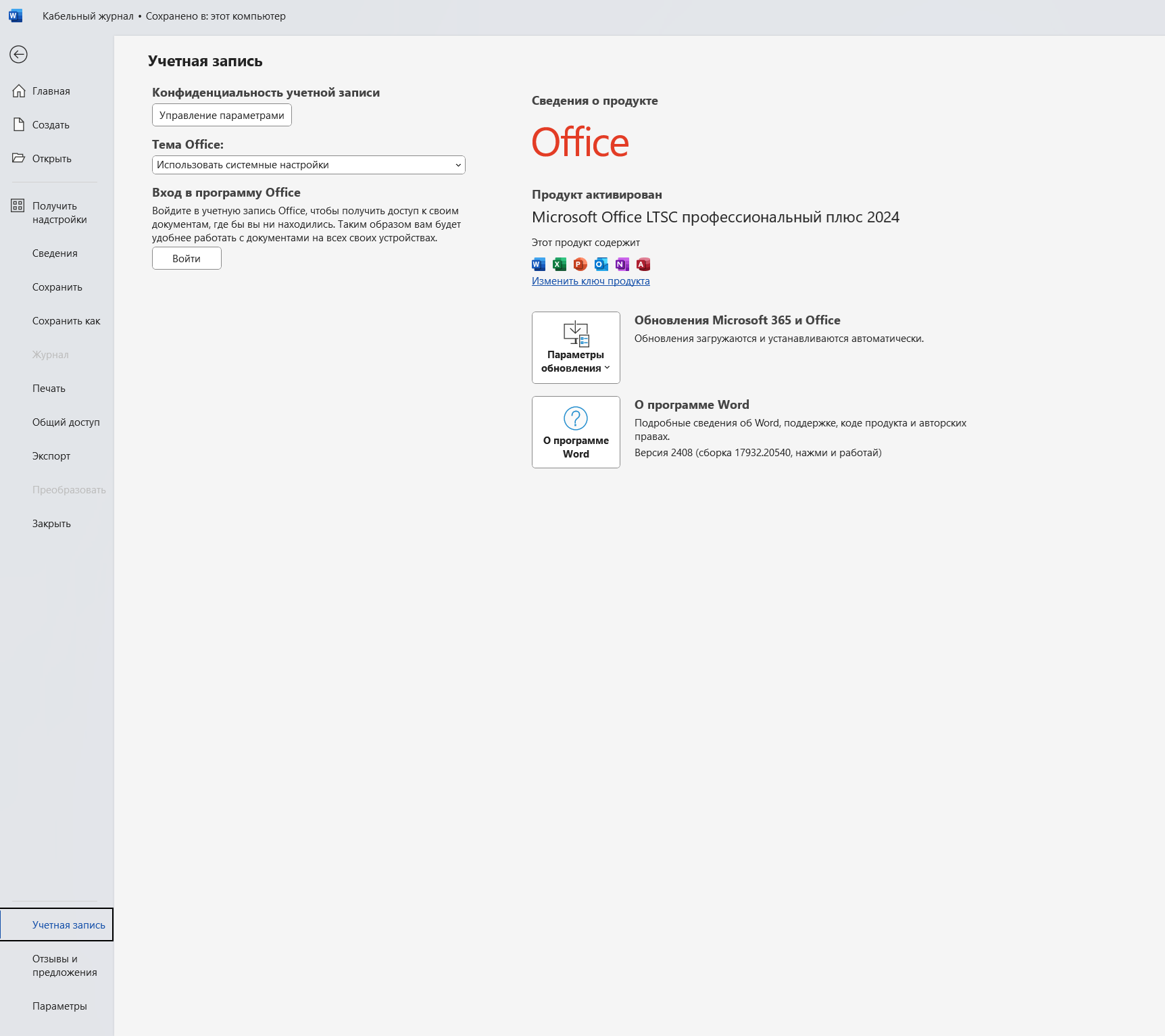Click the PowerPoint app icon in product list
This screenshot has height=1036, width=1165.
click(580, 264)
